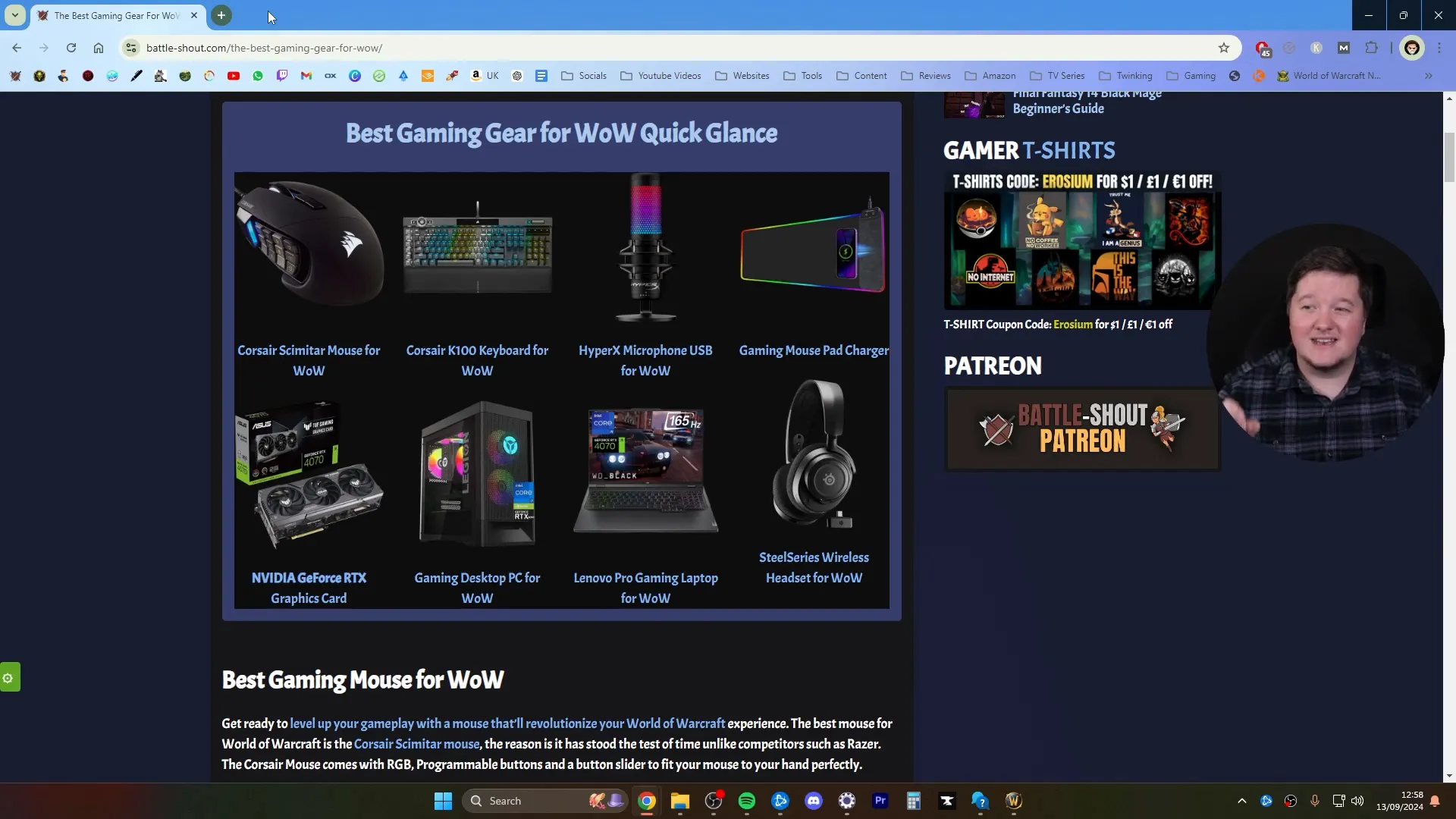This screenshot has width=1456, height=819.
Task: Click the browser refresh icon
Action: tap(70, 48)
